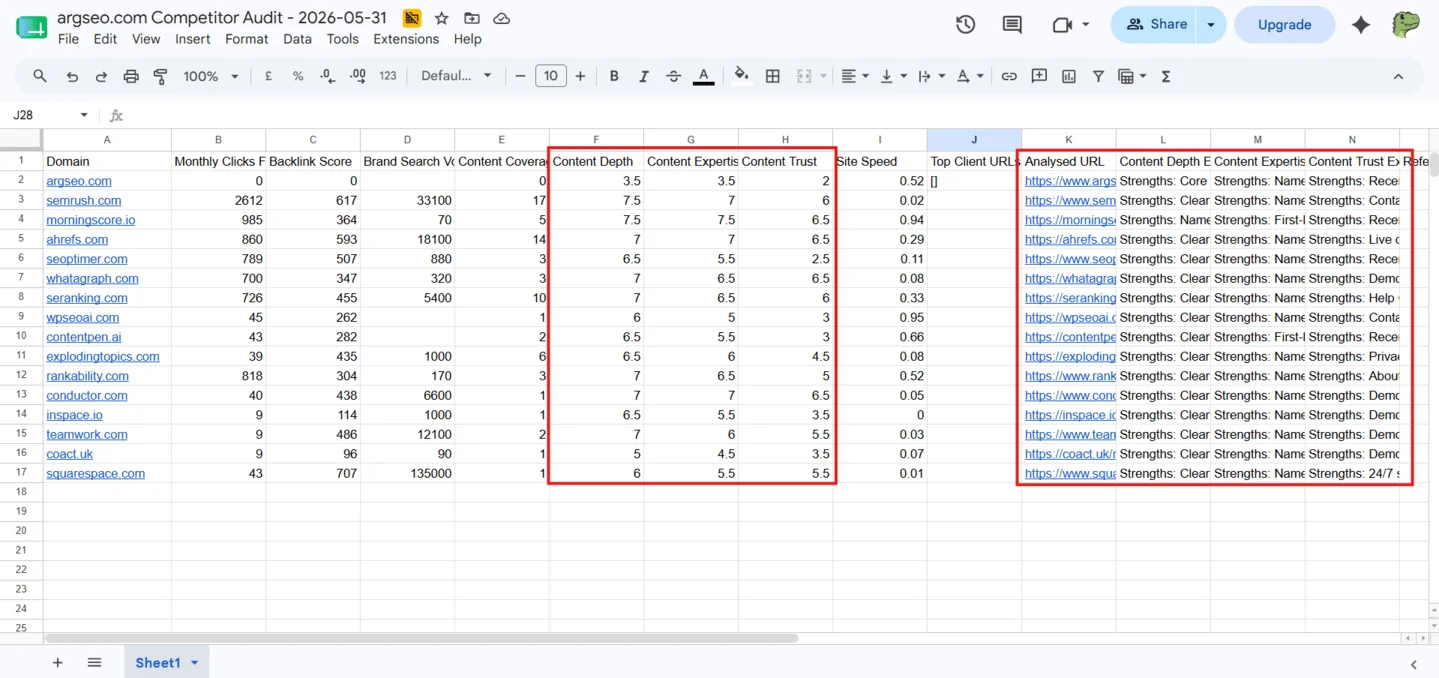This screenshot has height=678, width=1439.
Task: Open the Extensions menu
Action: pos(406,39)
